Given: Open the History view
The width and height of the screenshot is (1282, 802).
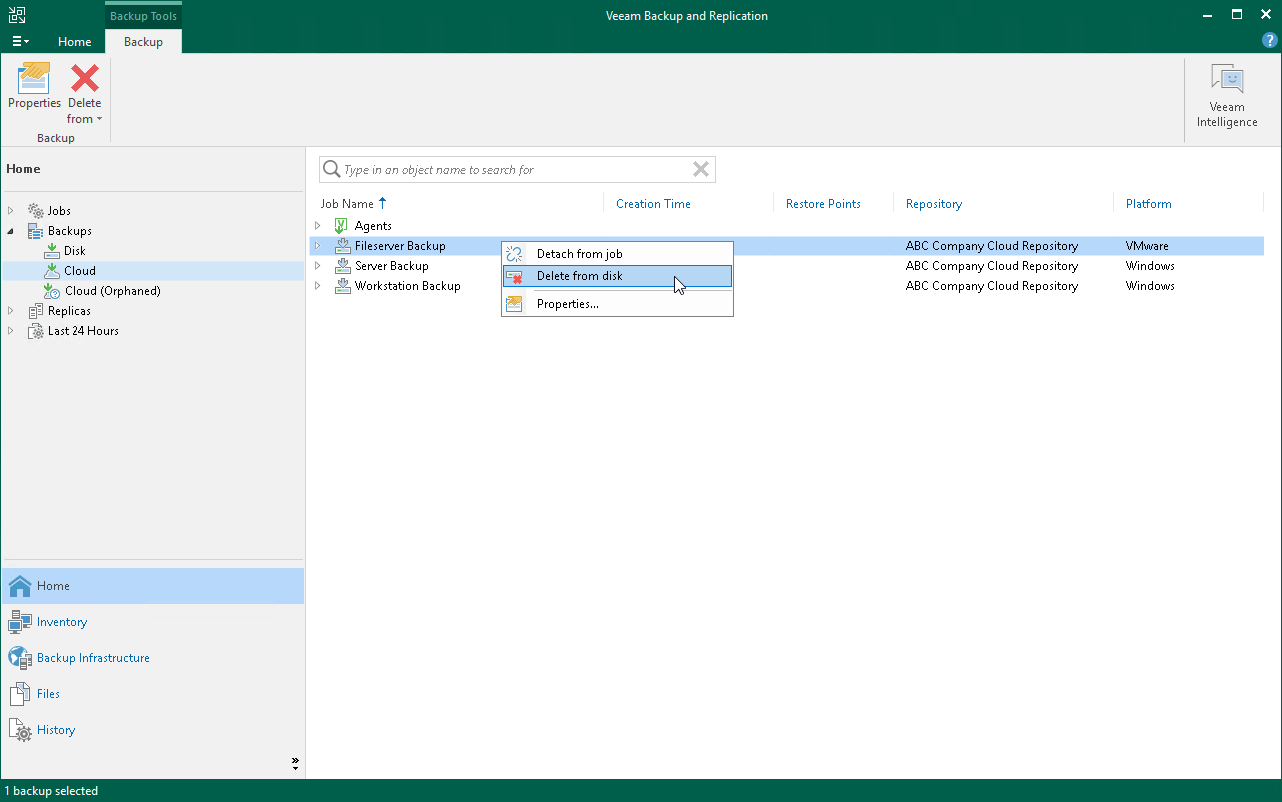Looking at the screenshot, I should (x=56, y=729).
